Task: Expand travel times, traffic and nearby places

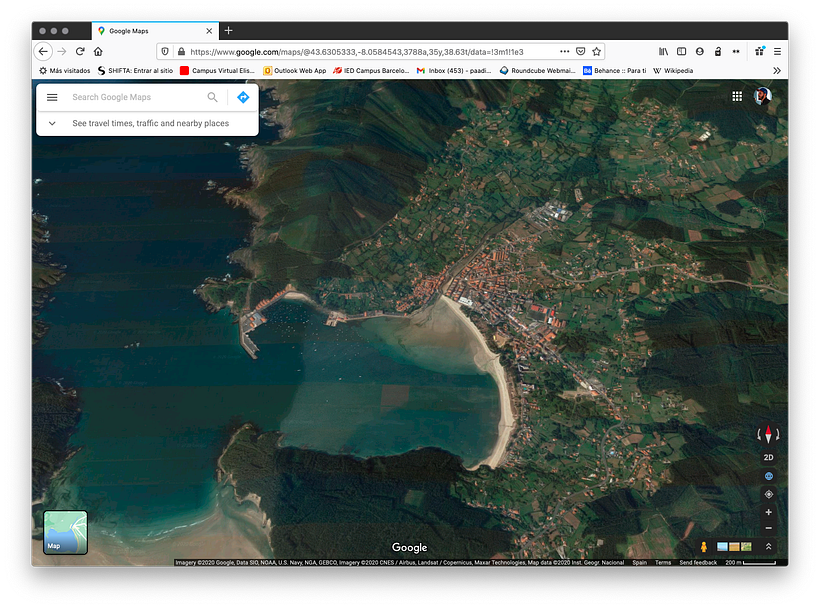Action: tap(52, 123)
